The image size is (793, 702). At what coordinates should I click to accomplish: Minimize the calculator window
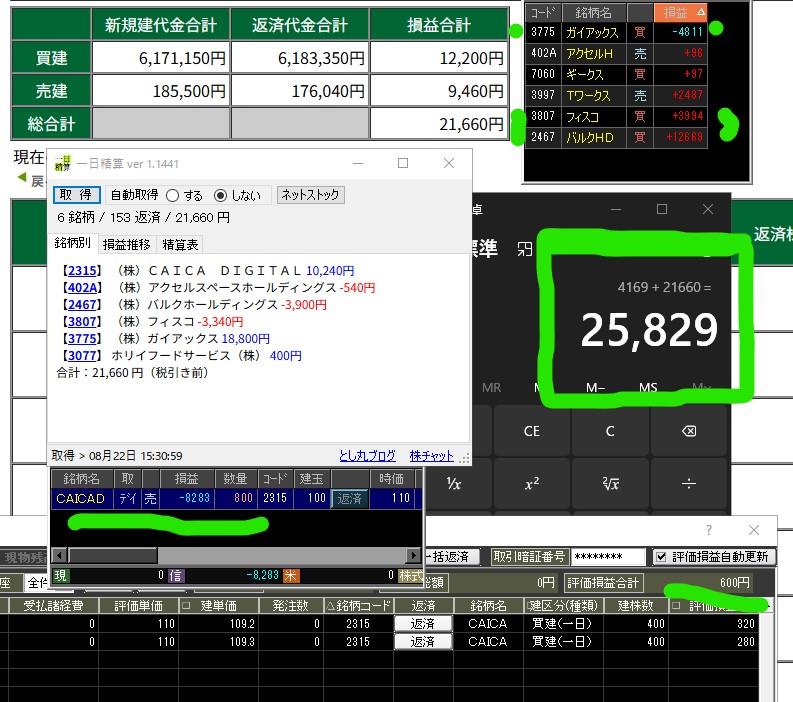(x=615, y=209)
